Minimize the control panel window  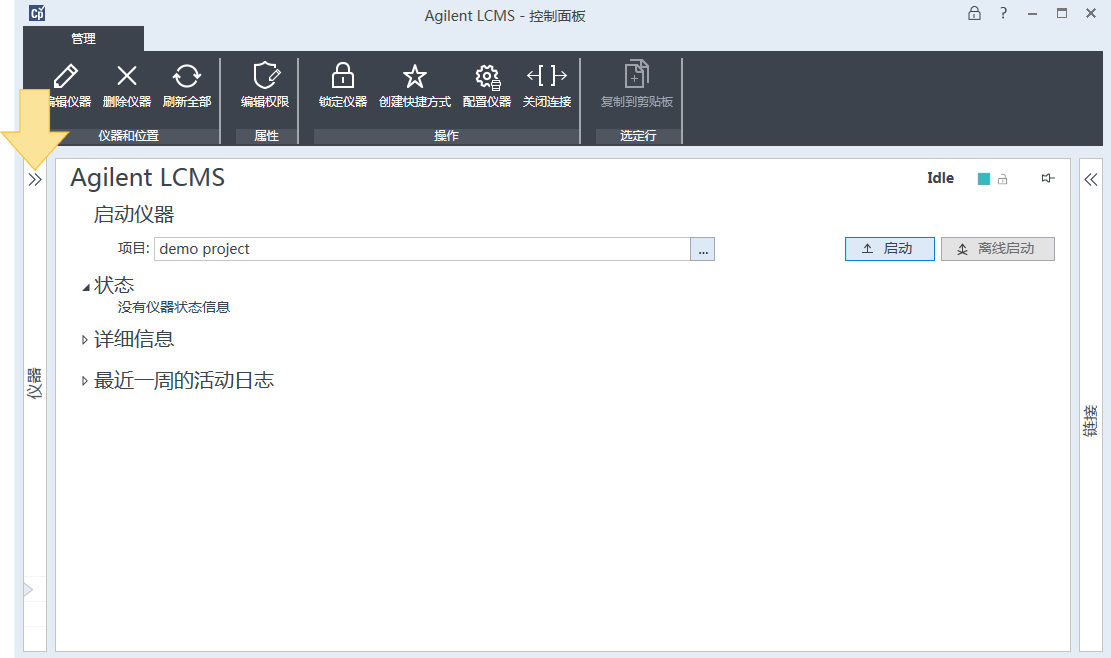point(1032,13)
